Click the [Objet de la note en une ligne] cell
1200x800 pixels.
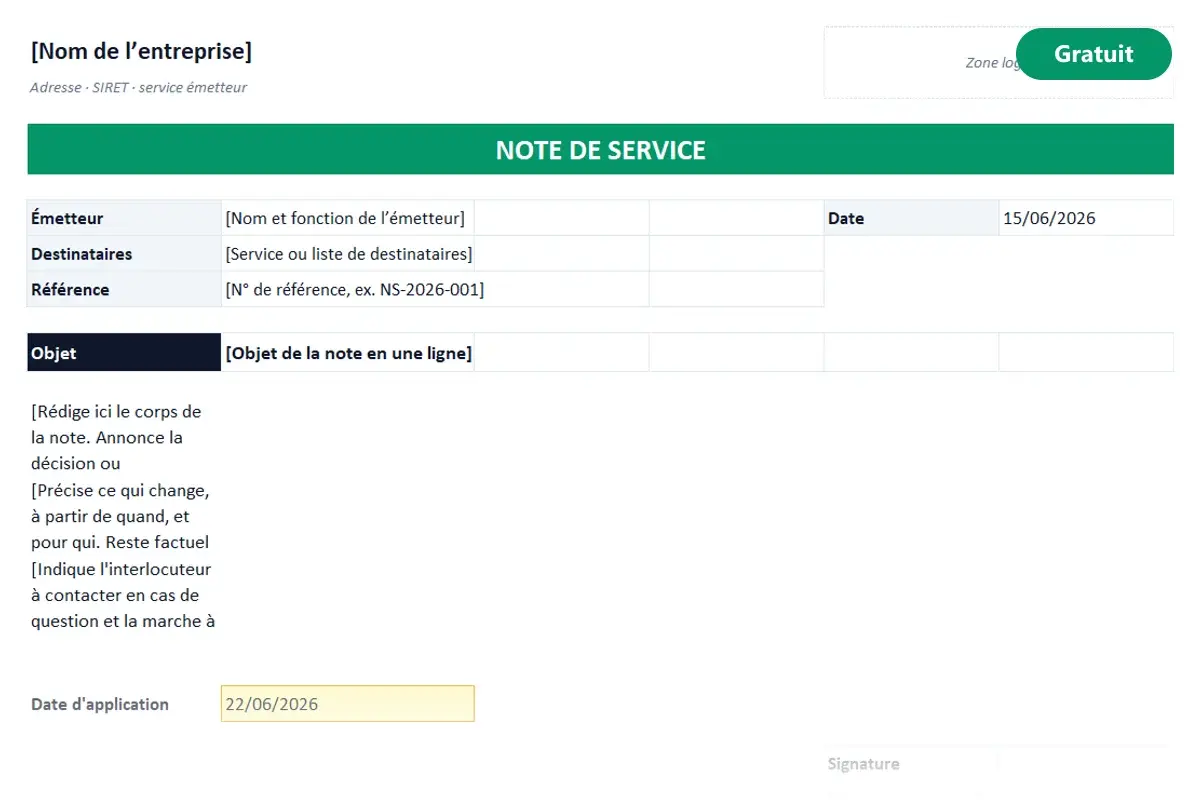[x=348, y=352]
